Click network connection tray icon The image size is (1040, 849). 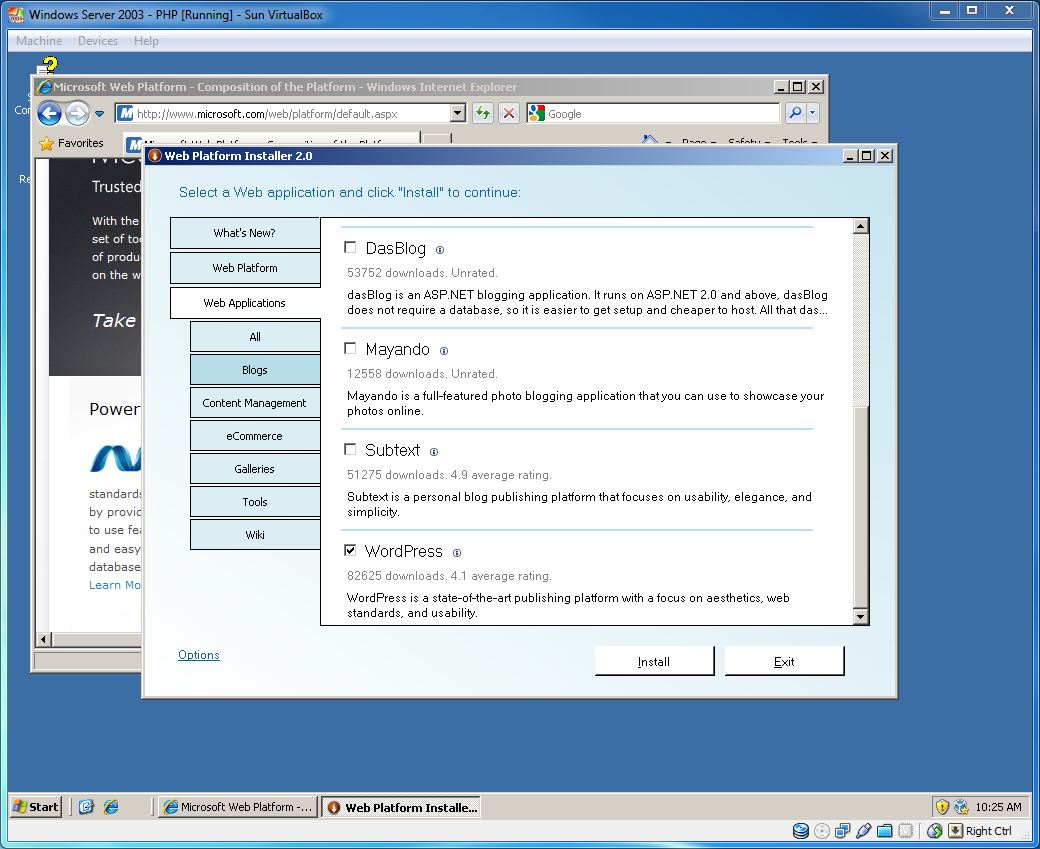click(x=960, y=807)
